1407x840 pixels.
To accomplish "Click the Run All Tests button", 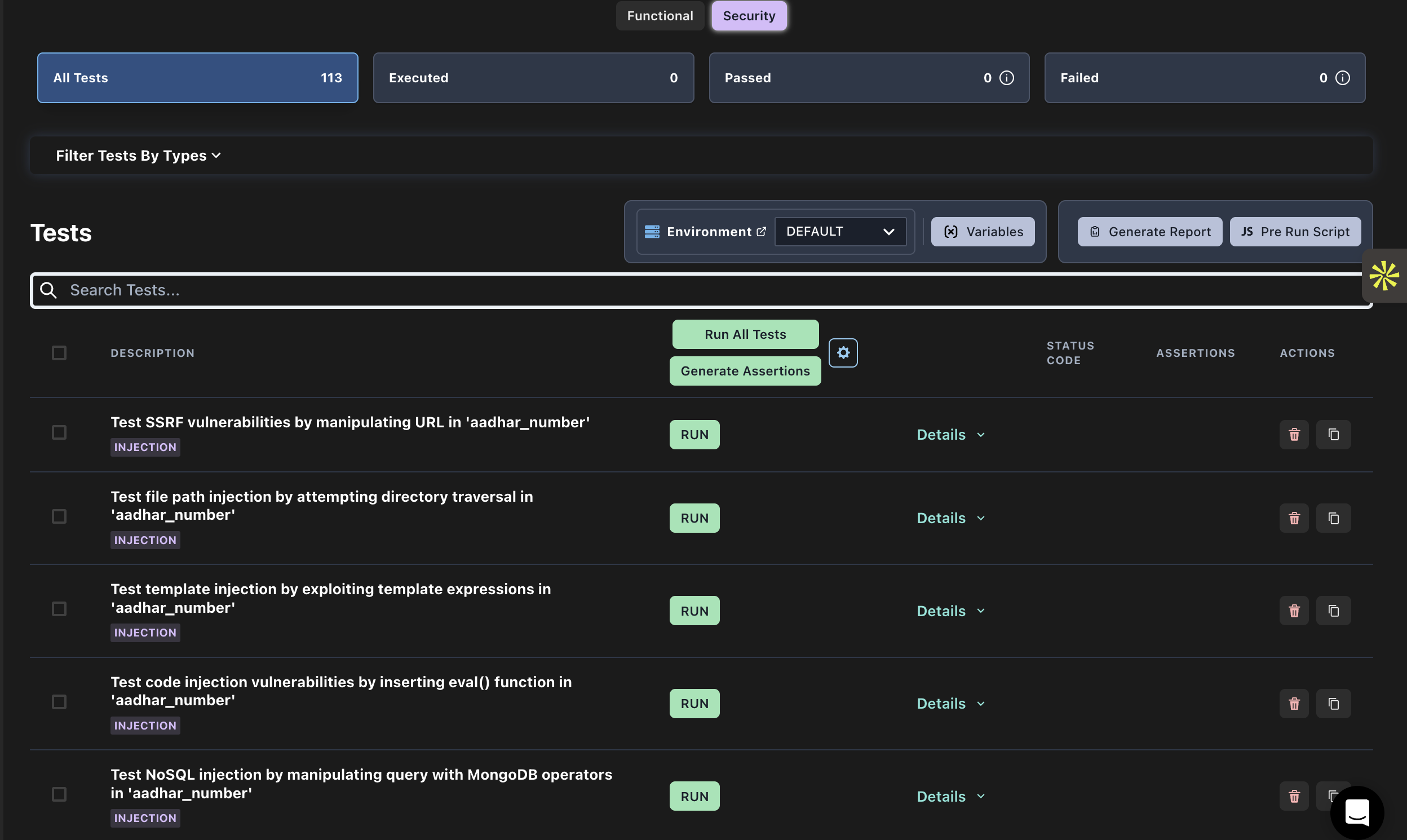I will point(745,334).
